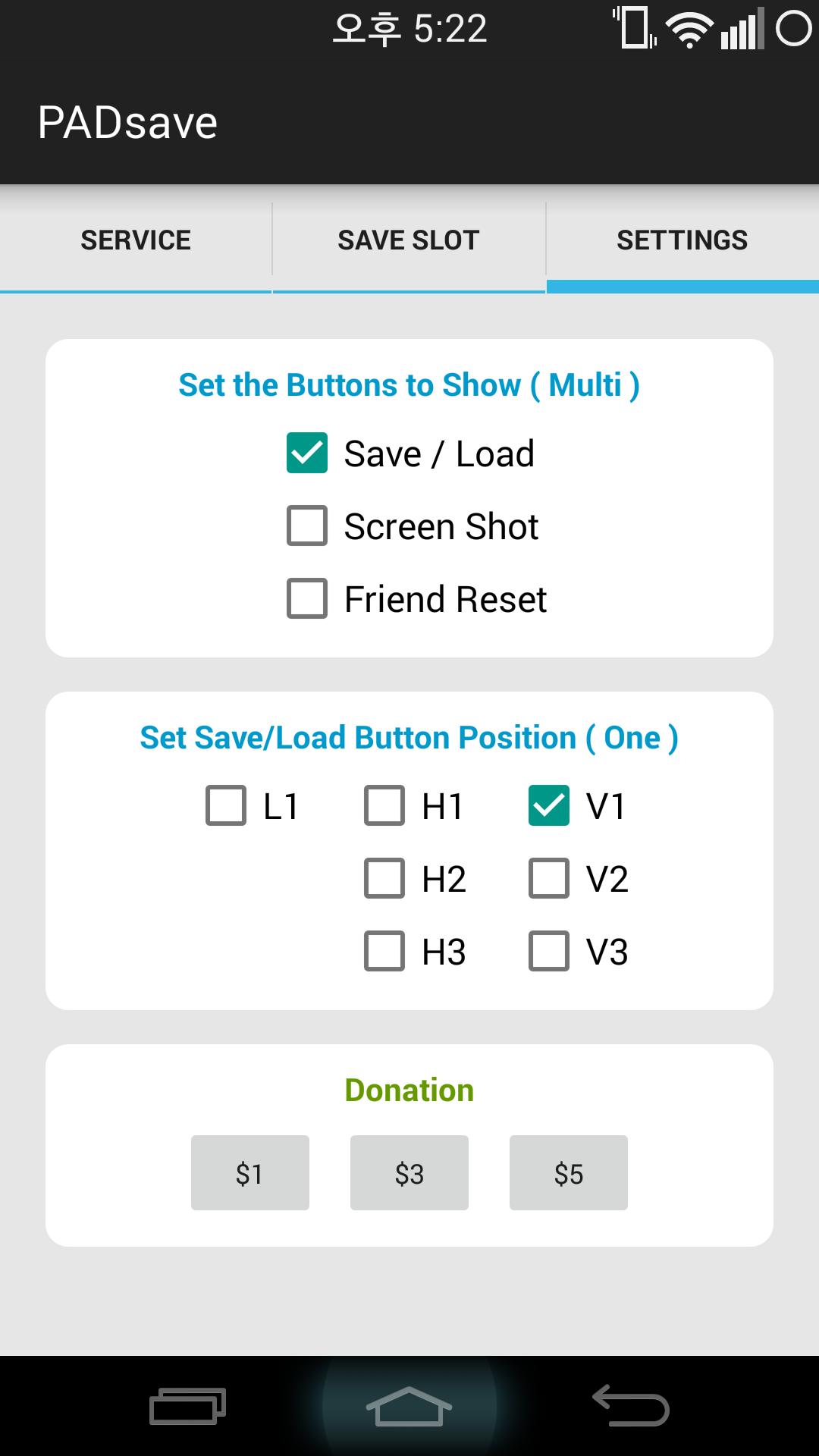
Task: Enable the Friend Reset button option
Action: pyautogui.click(x=306, y=599)
